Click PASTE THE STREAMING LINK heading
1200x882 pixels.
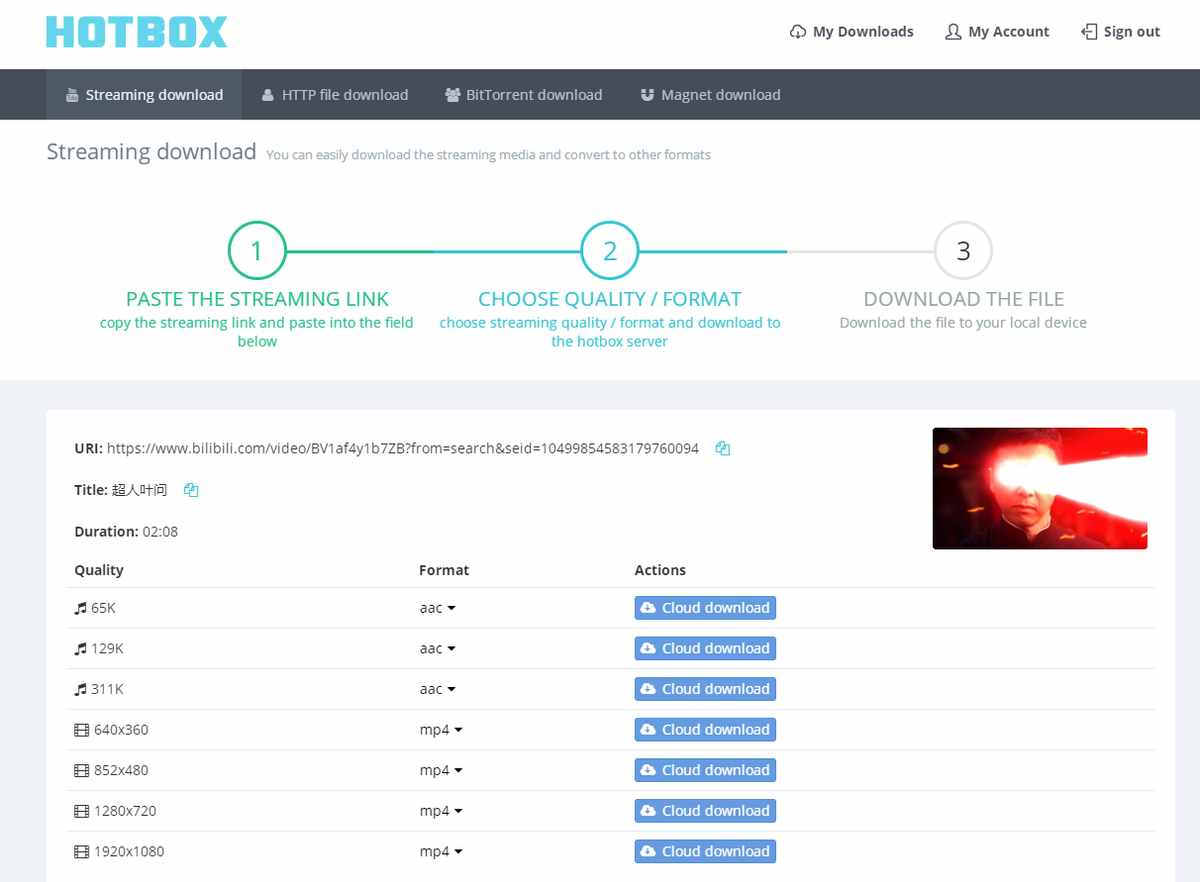pyautogui.click(x=257, y=299)
